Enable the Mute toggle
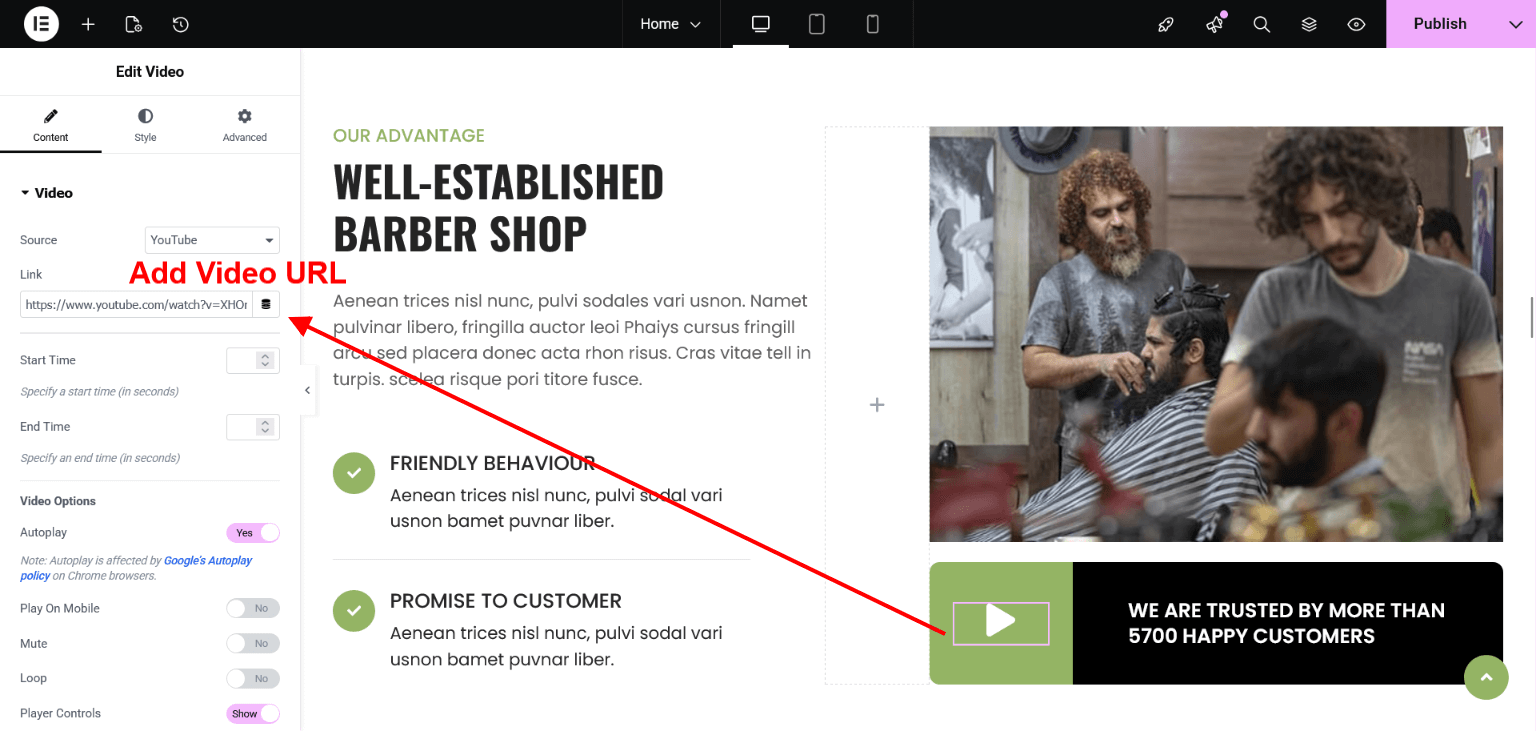Image resolution: width=1536 pixels, height=731 pixels. coord(253,643)
